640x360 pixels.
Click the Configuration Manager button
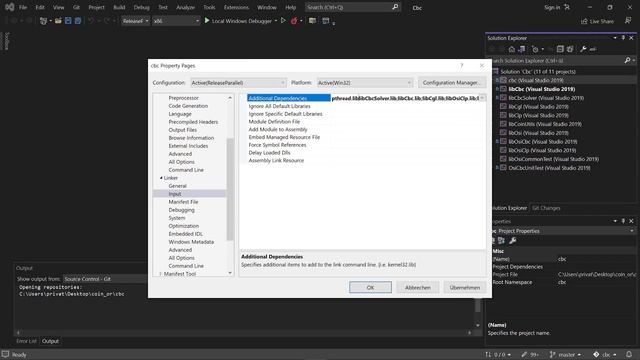(451, 83)
